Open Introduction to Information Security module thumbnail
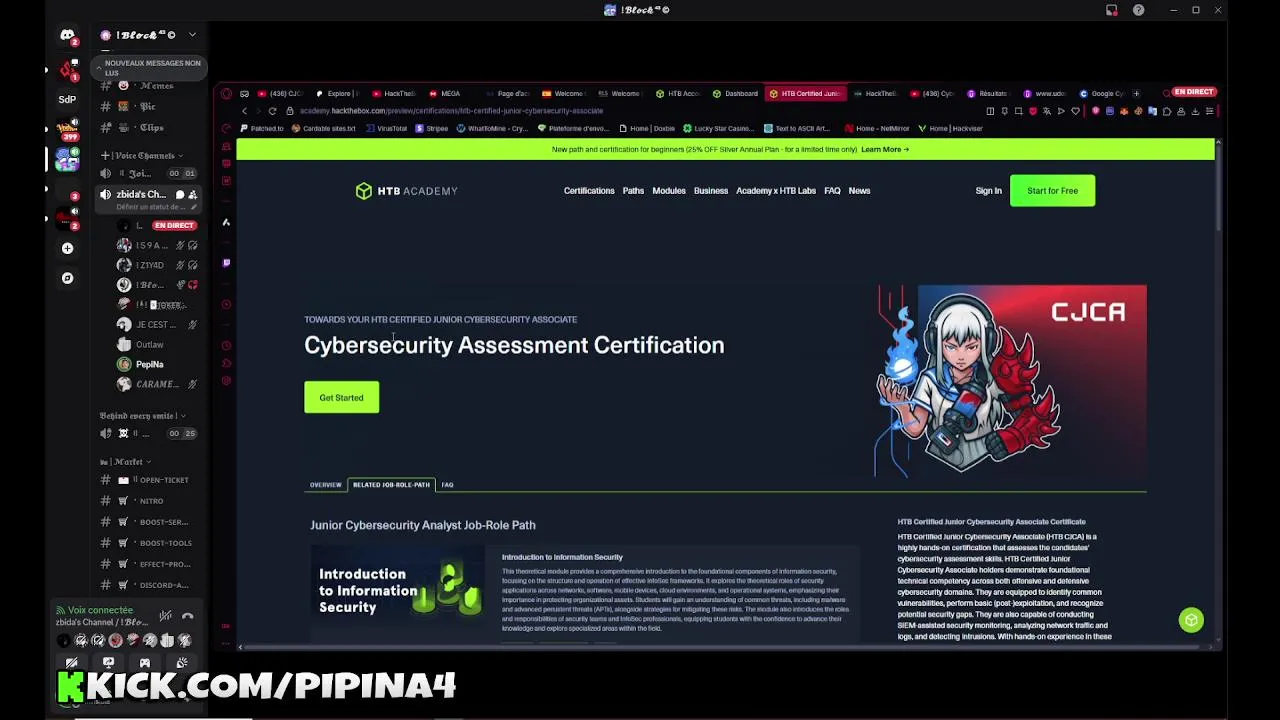Viewport: 1280px width, 720px height. (398, 591)
